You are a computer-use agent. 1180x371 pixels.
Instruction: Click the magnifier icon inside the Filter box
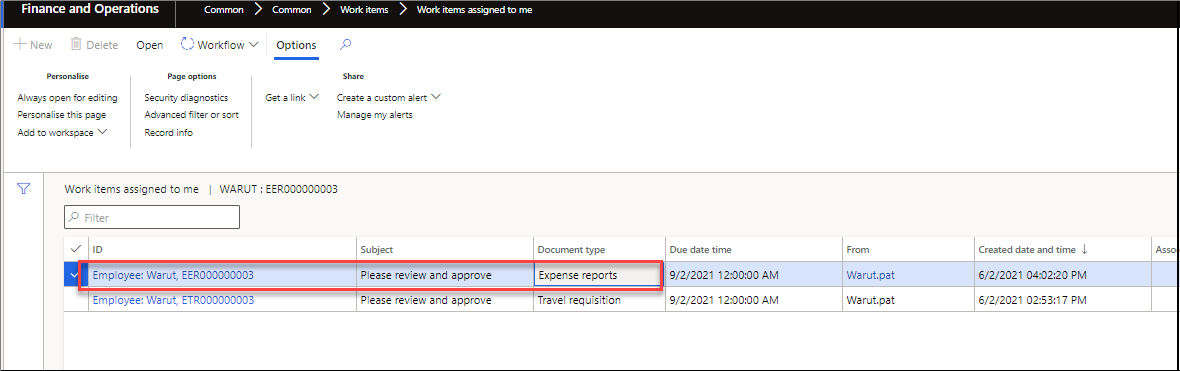point(75,217)
